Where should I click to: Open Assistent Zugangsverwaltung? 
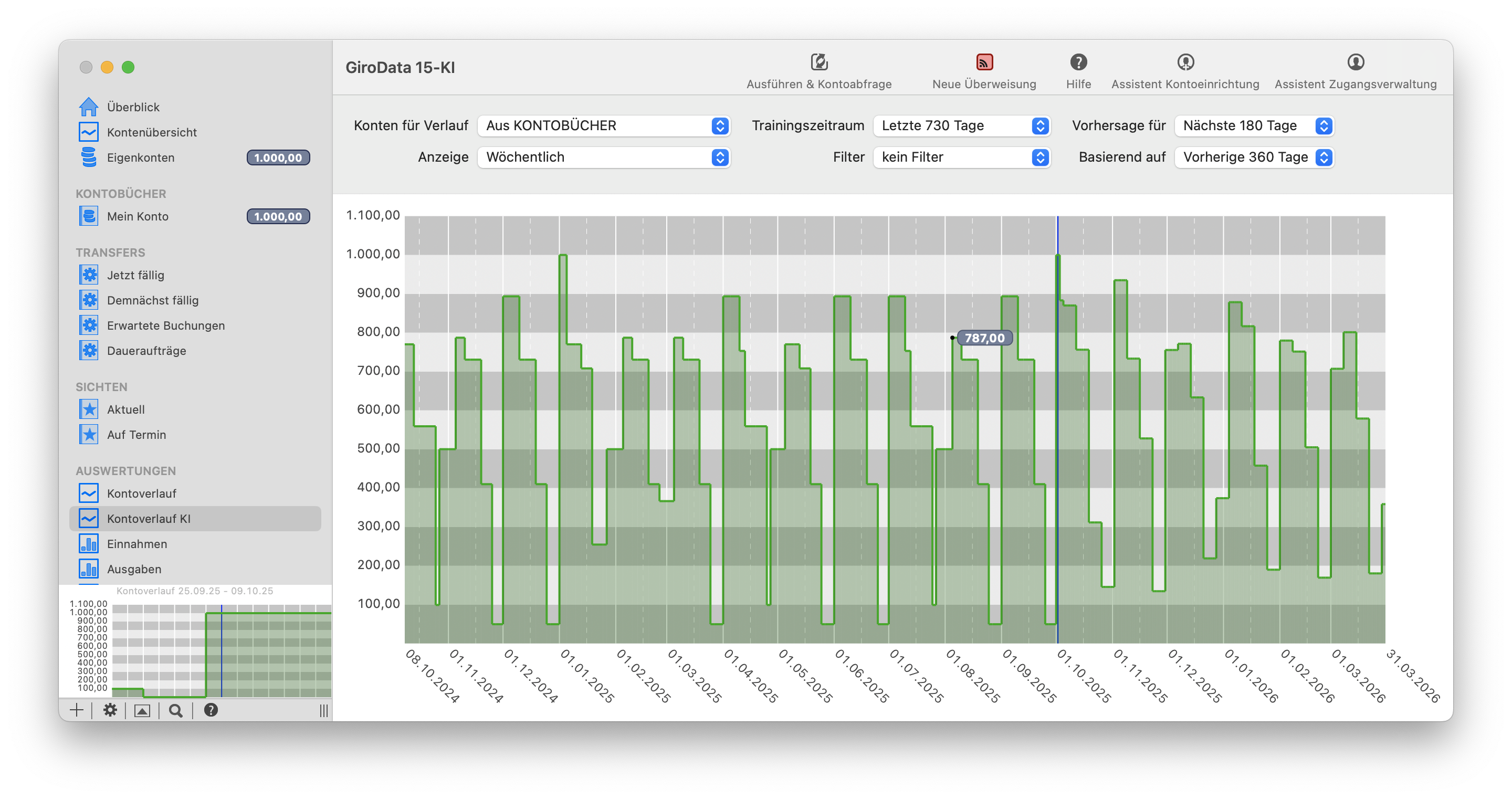(x=1355, y=62)
